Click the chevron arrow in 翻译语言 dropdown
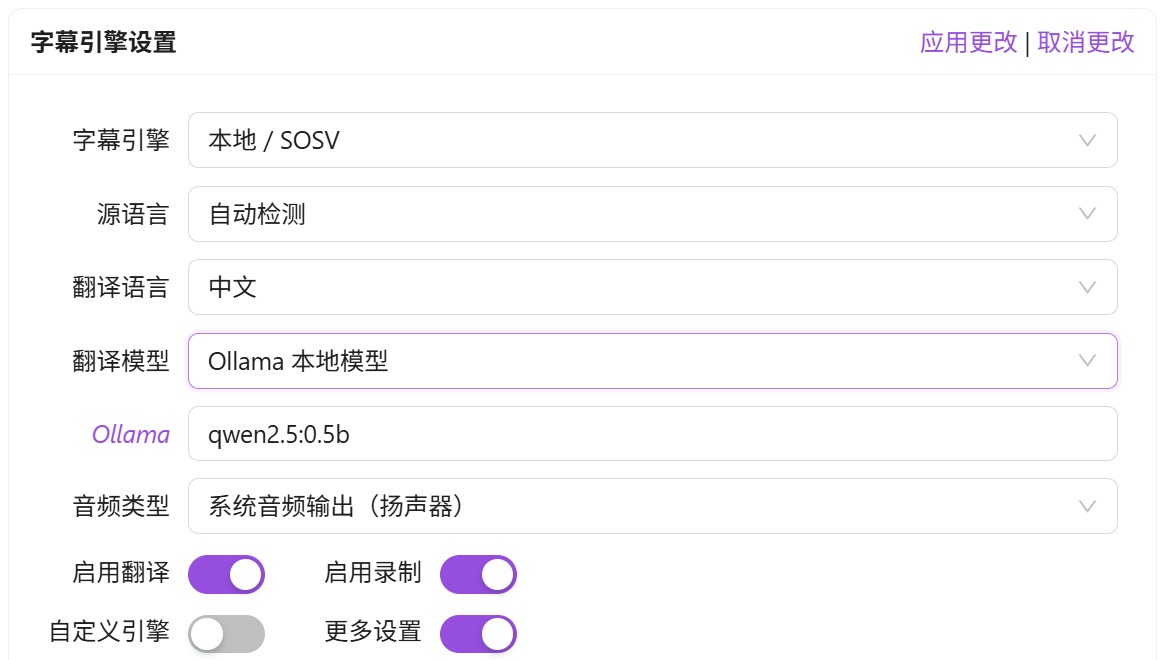 (1087, 288)
